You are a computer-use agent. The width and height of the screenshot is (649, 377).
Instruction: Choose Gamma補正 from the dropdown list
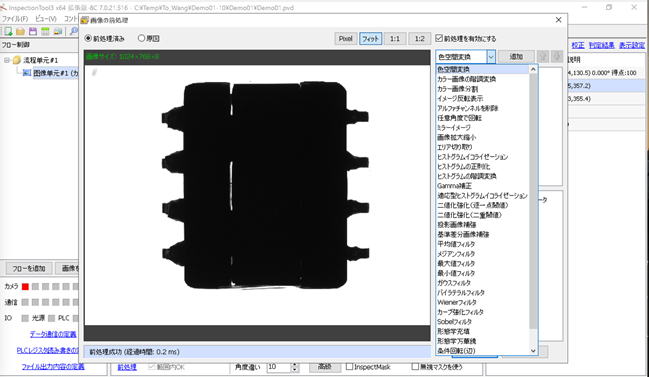[454, 186]
